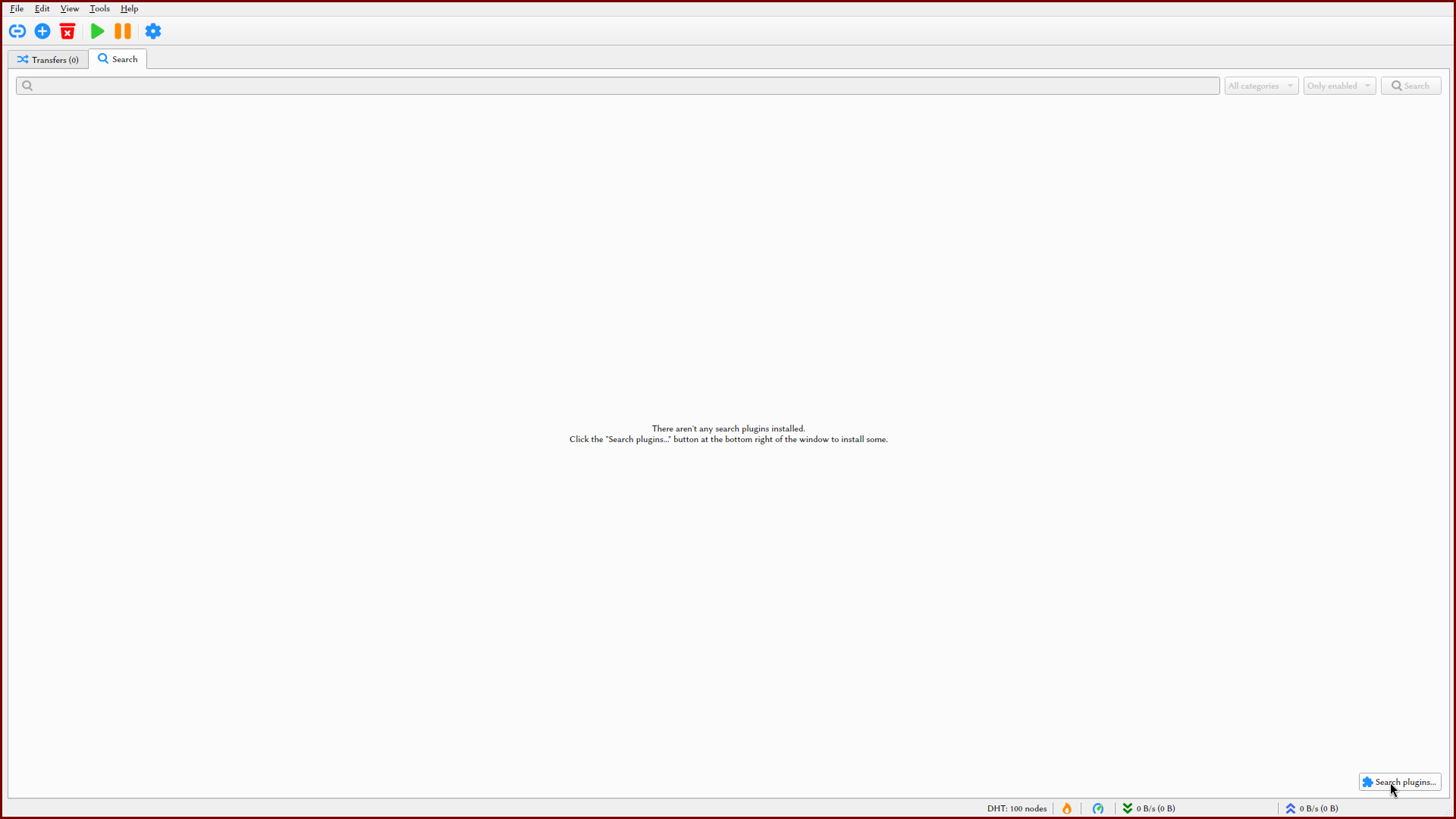Screen dimensions: 1456x819
Task: Click the Add torrent file plus icon
Action: coord(42,31)
